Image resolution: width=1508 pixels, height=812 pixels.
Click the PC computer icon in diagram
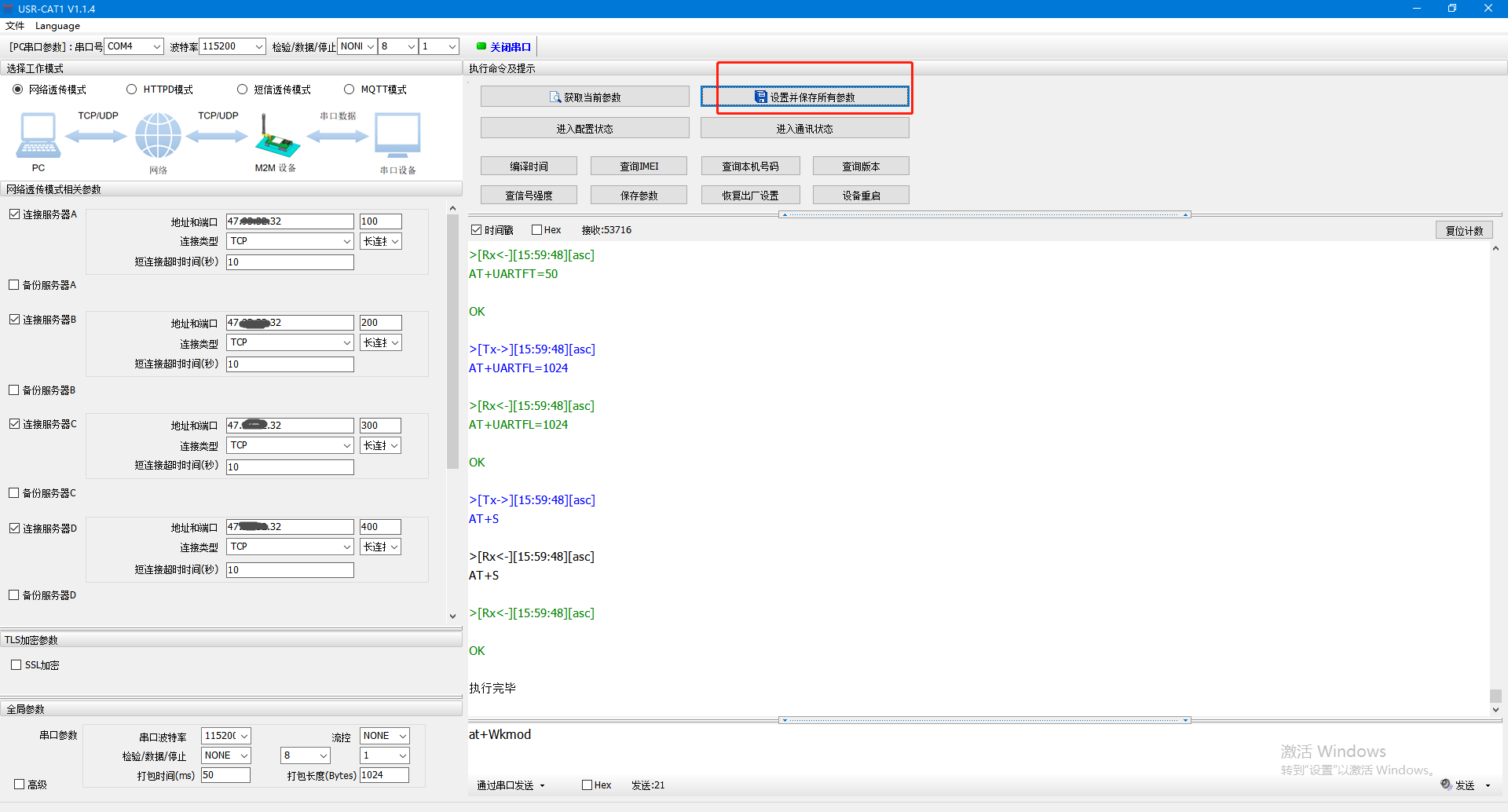pos(38,135)
